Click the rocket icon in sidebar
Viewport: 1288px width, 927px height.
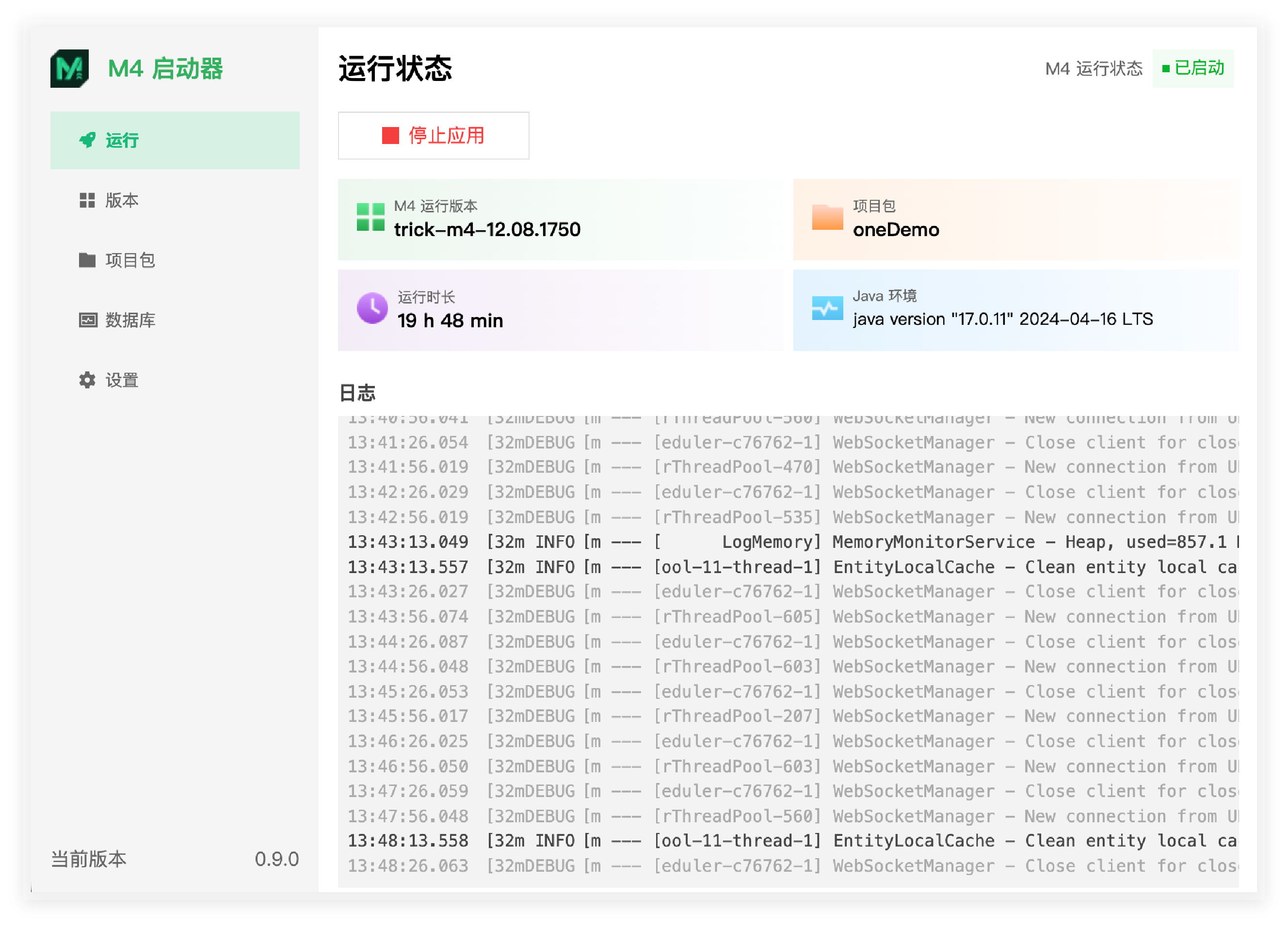point(87,140)
